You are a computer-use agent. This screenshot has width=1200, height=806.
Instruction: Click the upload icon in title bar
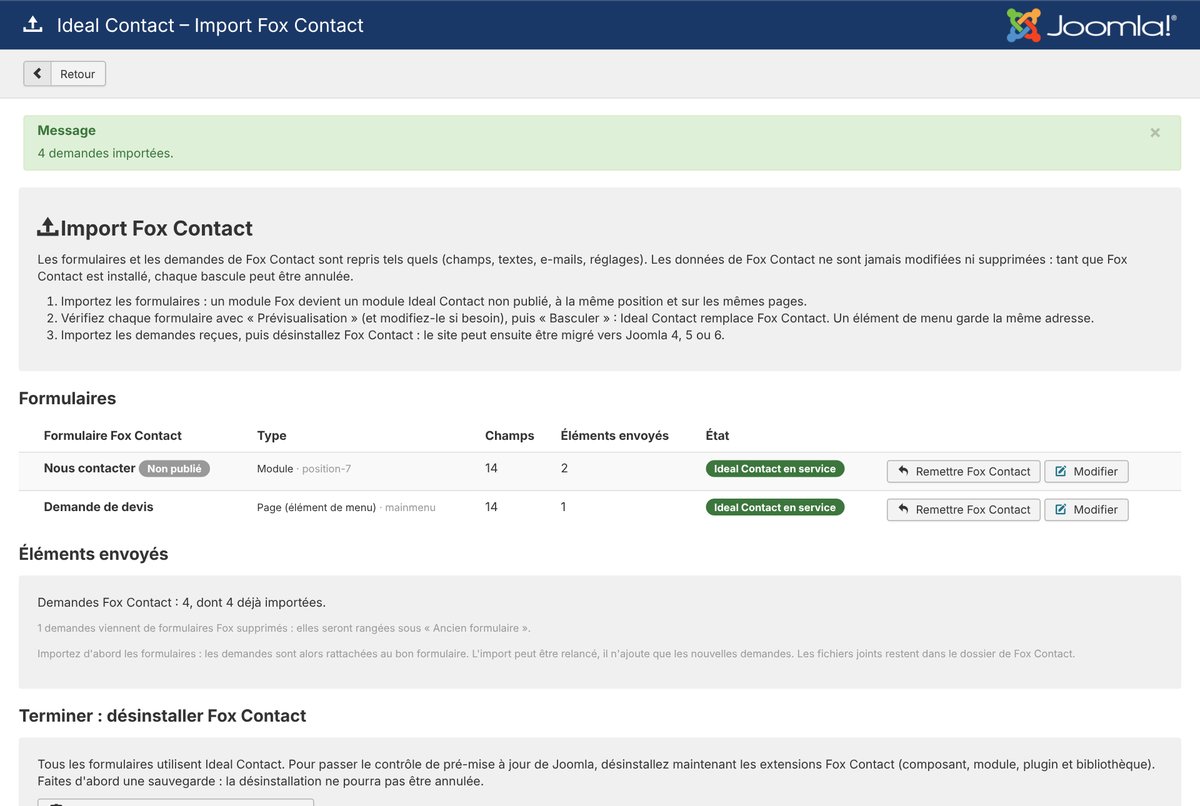click(x=32, y=25)
